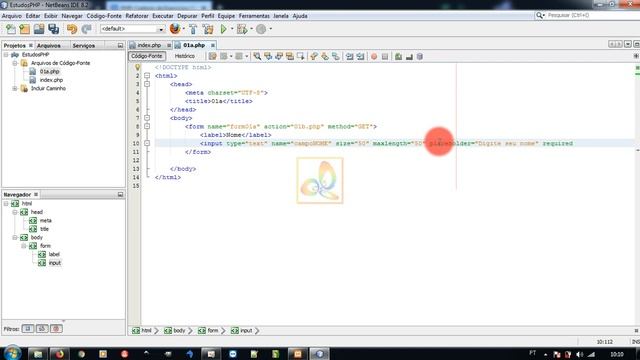Image resolution: width=640 pixels, height=360 pixels.
Task: Click the red Start Macro Recording icon
Action: coord(374,56)
